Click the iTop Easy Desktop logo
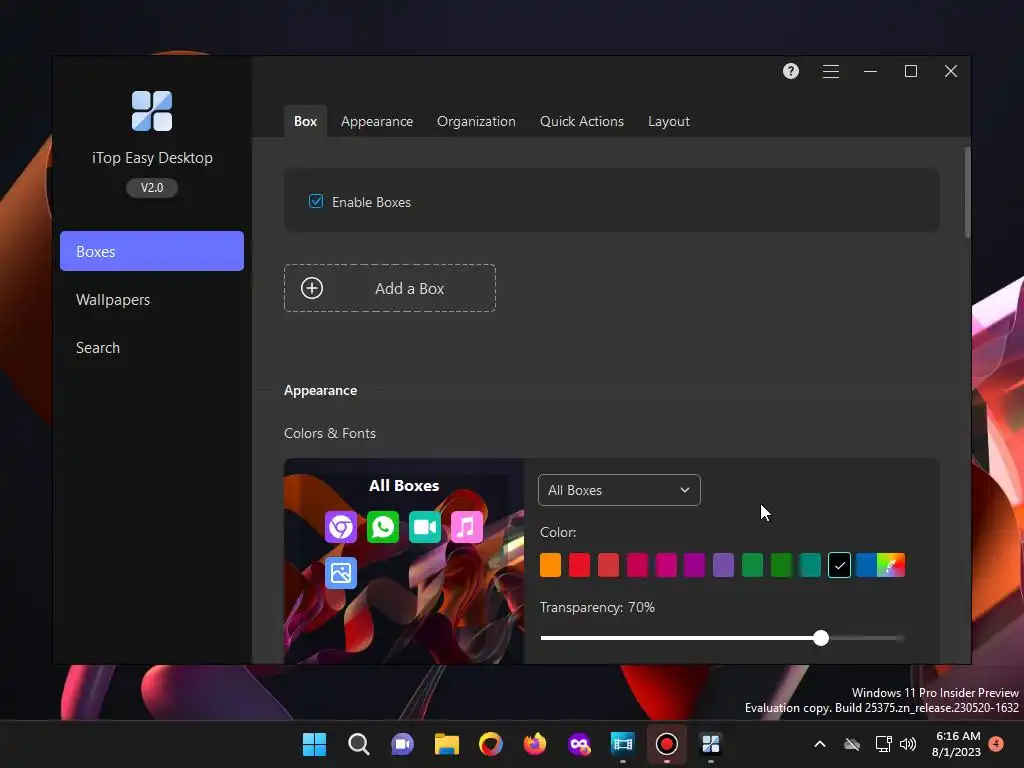 click(152, 111)
